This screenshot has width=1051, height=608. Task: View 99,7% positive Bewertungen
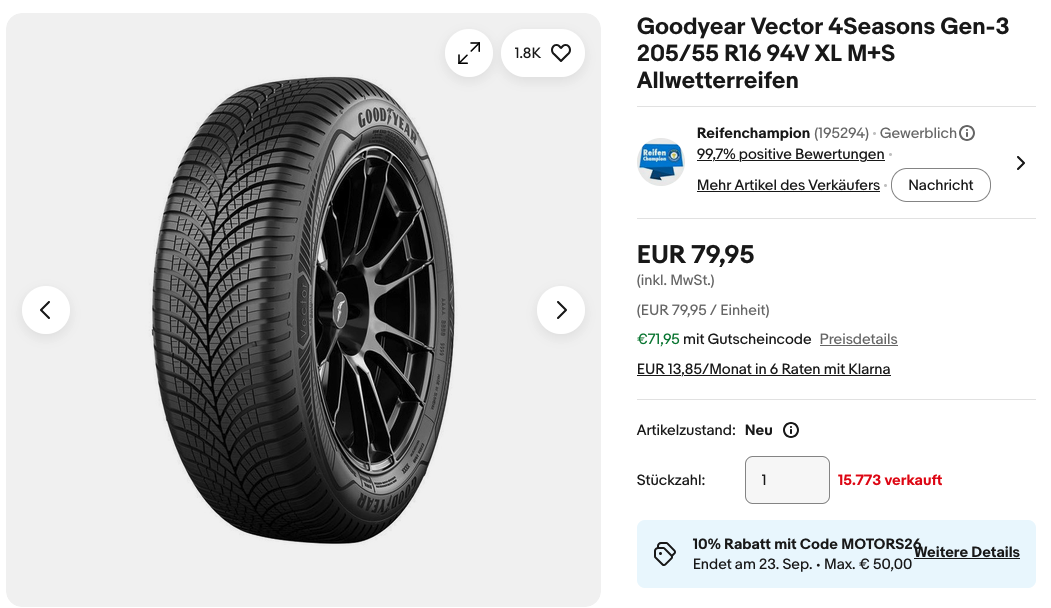[790, 154]
